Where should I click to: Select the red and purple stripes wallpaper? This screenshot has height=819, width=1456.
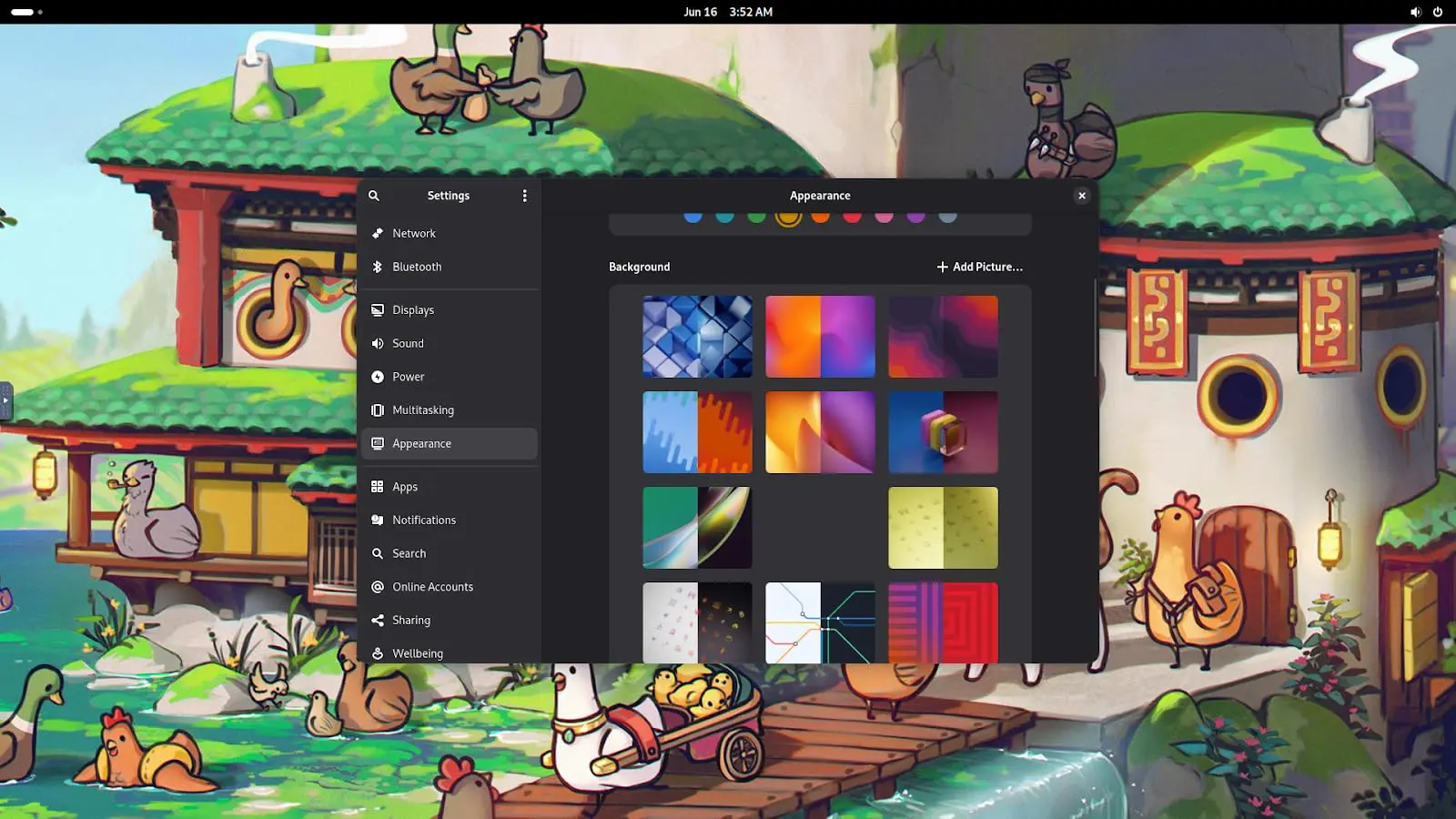click(x=944, y=623)
